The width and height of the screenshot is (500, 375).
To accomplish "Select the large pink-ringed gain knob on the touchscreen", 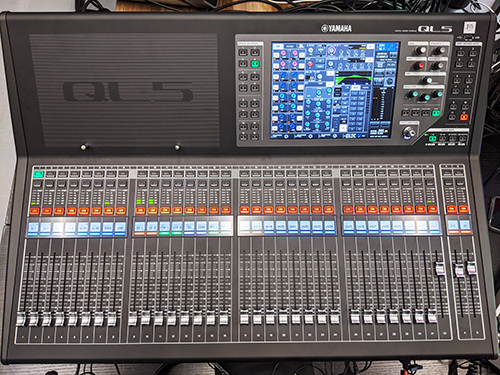I will tap(332, 50).
